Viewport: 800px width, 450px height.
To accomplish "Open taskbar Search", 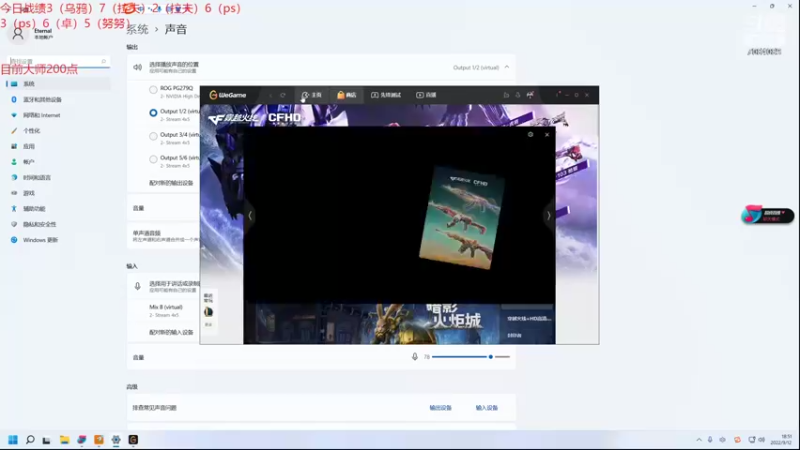I will (30, 440).
